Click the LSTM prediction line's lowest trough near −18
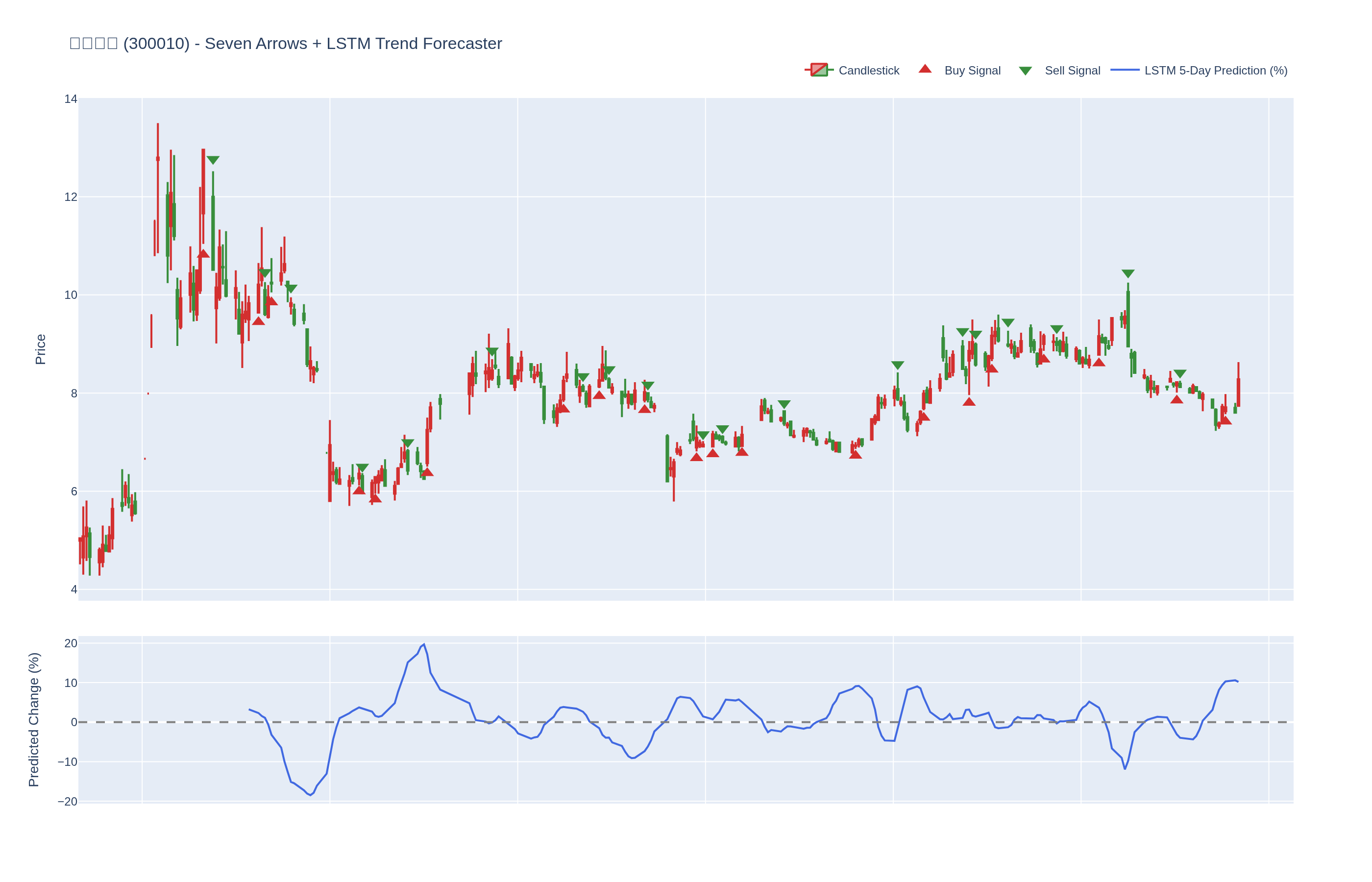The image size is (1372, 882). tap(310, 795)
